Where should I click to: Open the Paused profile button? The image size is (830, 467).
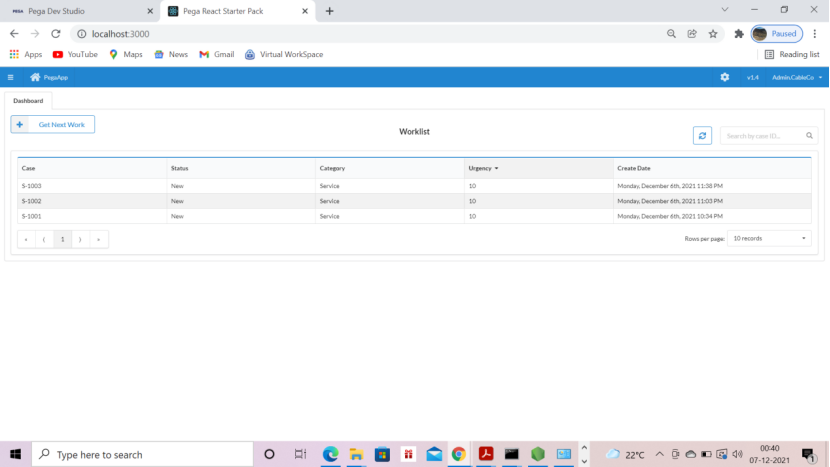coord(777,34)
